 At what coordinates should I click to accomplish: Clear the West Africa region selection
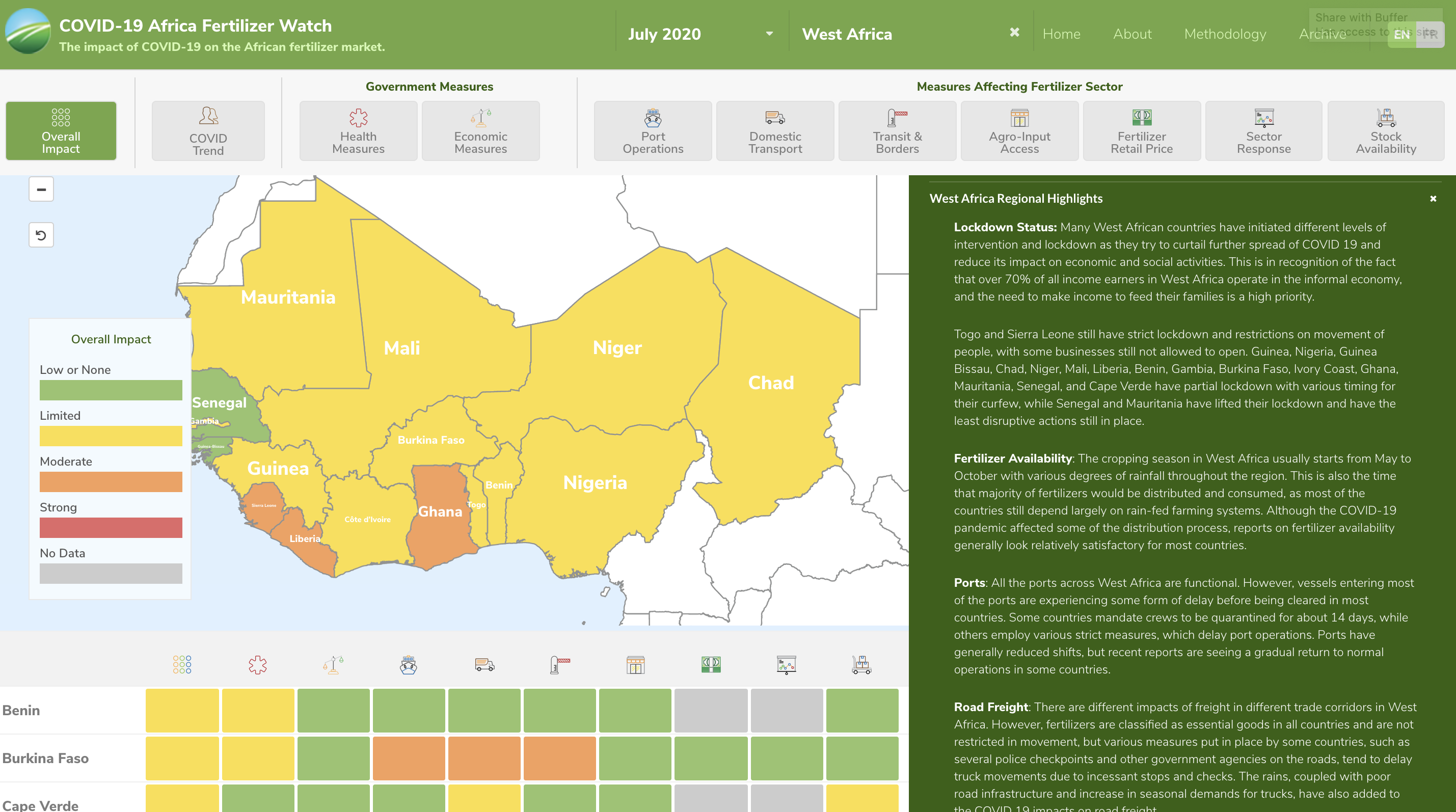[1013, 33]
